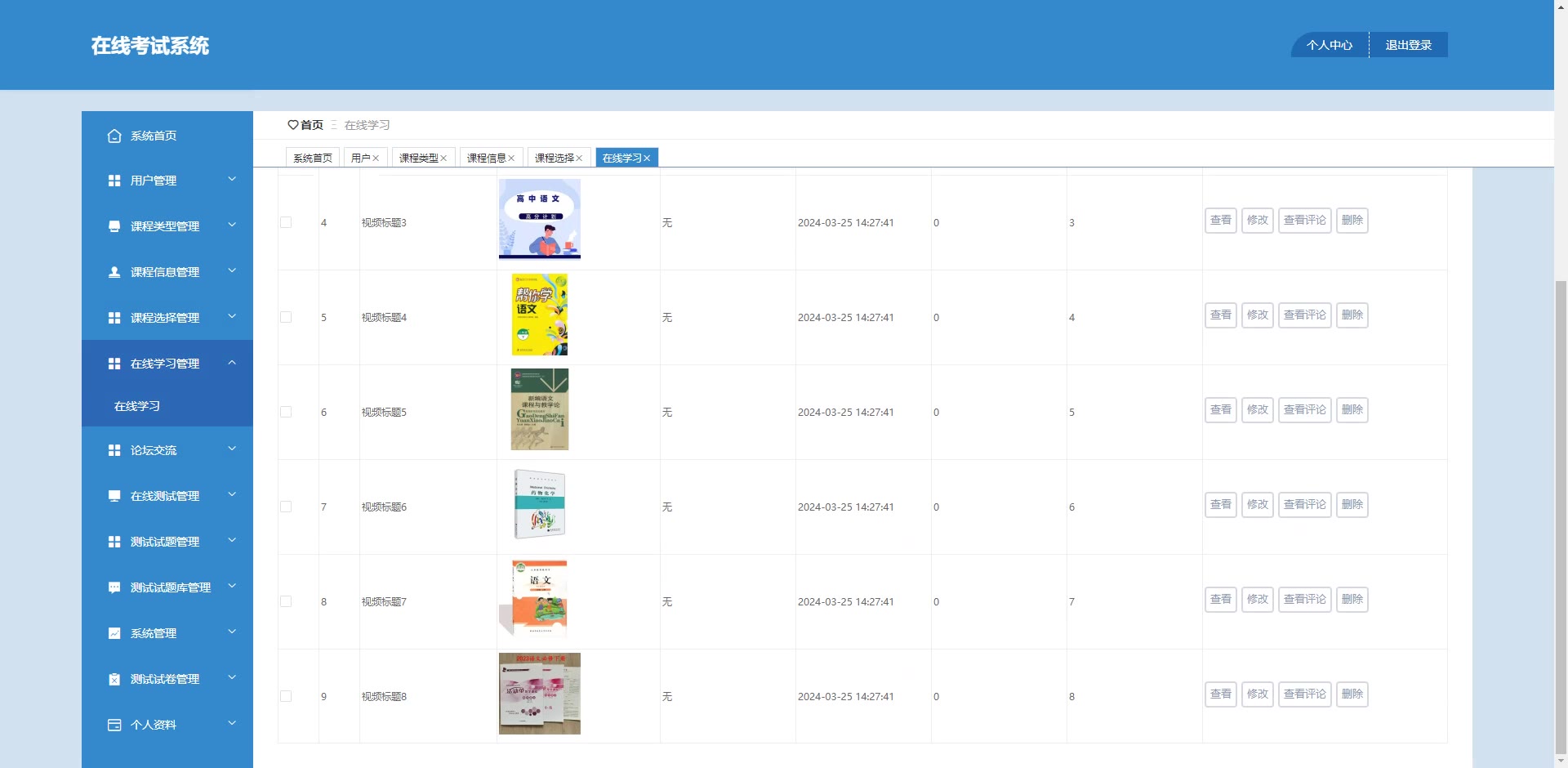Expand the 课程选择管理 menu chevron

(232, 316)
